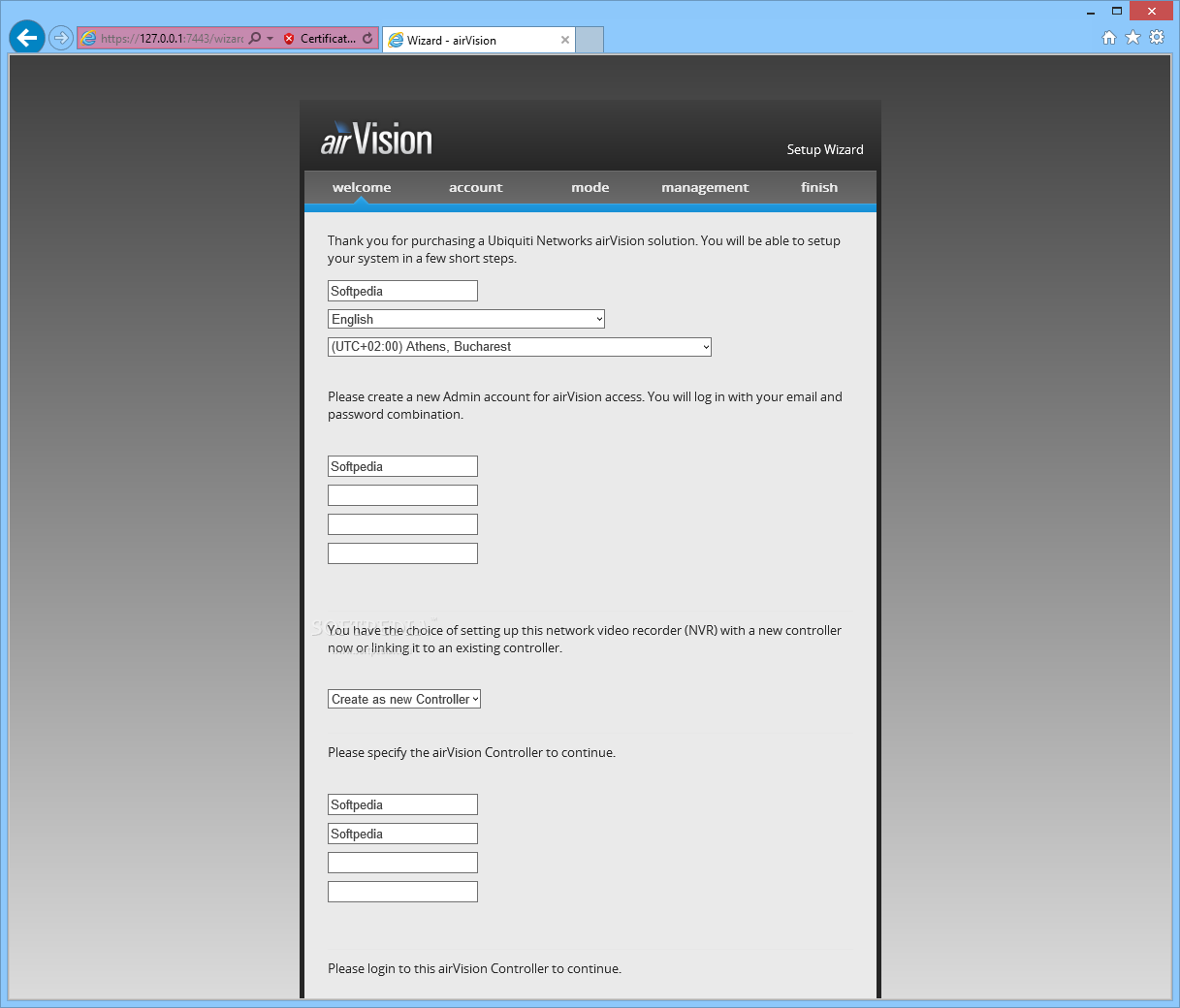The width and height of the screenshot is (1180, 1008).
Task: Switch to the welcome wizard tab
Action: click(x=362, y=187)
